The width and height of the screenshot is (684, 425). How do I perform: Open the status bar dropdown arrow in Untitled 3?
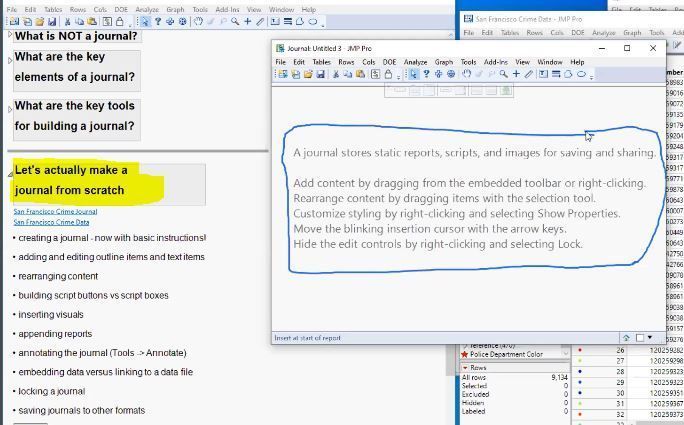coord(650,337)
